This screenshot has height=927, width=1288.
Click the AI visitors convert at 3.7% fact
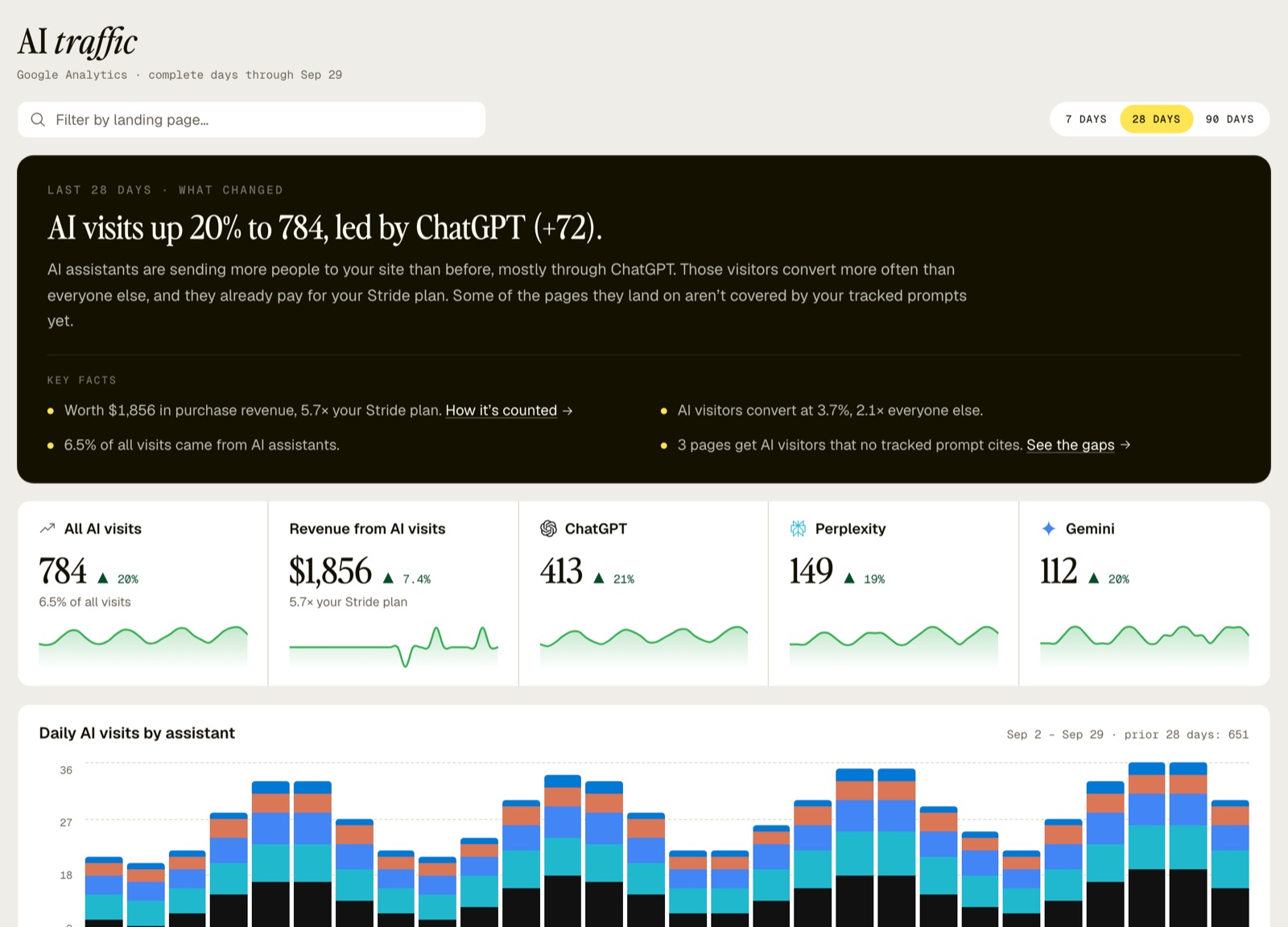[830, 411]
